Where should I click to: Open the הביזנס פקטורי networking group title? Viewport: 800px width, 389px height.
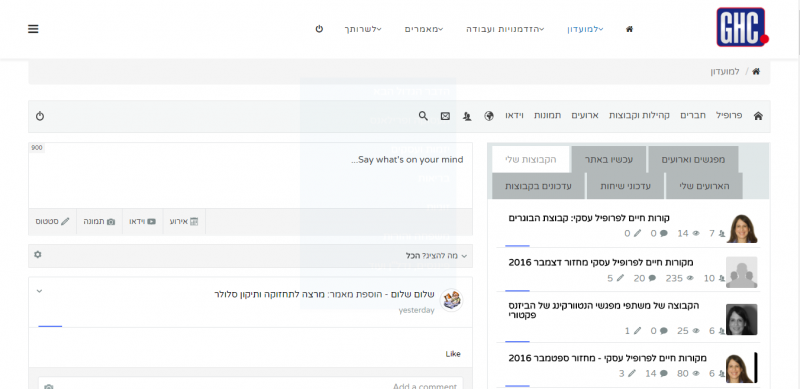tap(604, 310)
